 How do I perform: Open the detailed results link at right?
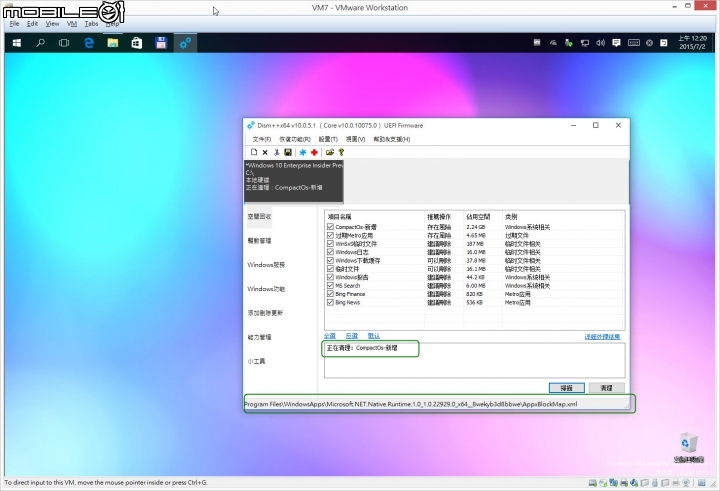click(x=602, y=337)
